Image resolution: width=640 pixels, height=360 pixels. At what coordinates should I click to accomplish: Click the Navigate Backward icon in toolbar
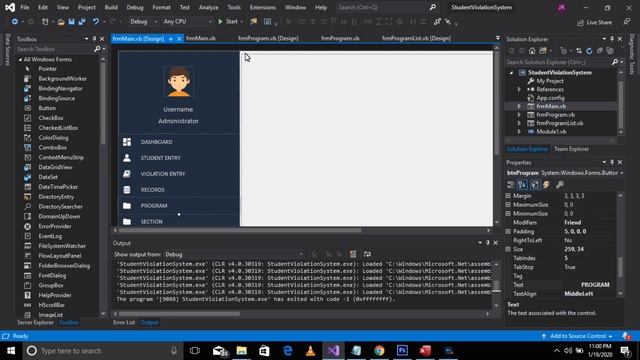tap(15, 22)
